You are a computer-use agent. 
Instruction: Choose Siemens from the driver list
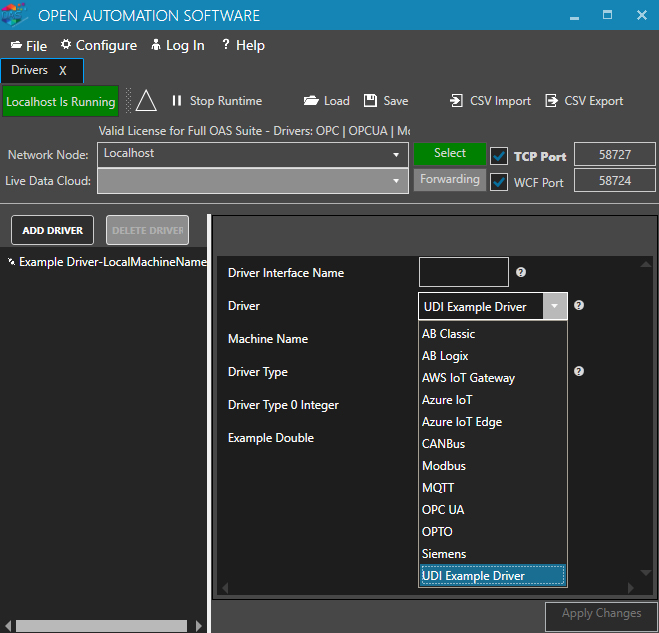coord(493,554)
